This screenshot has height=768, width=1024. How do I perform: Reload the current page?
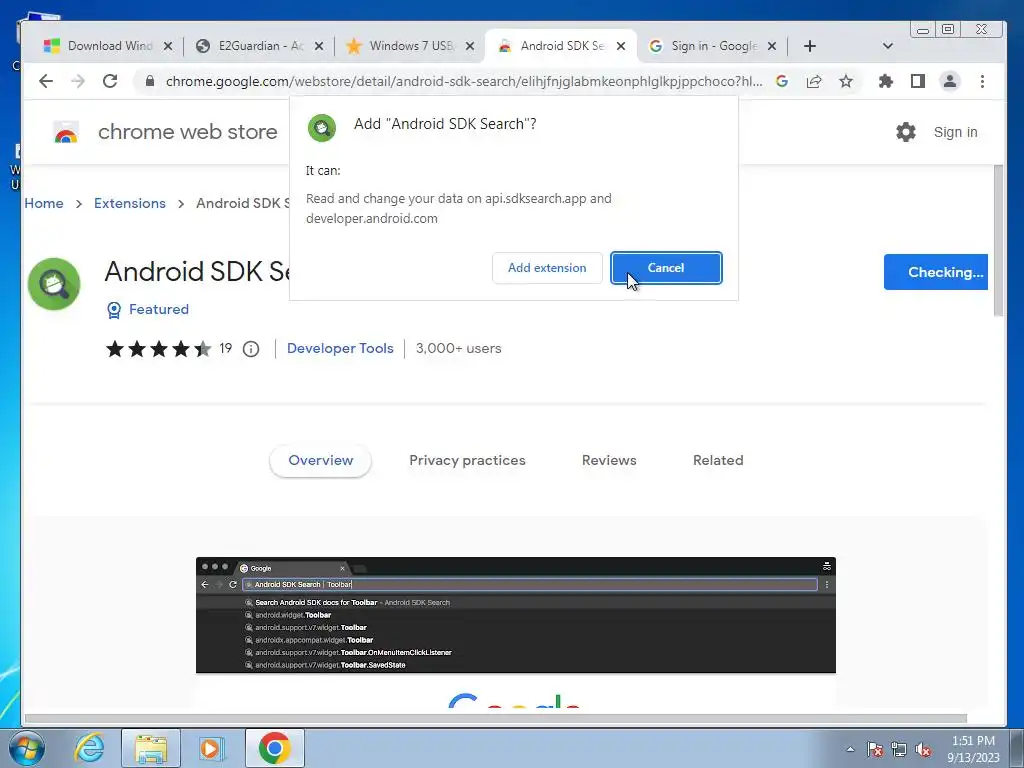click(110, 82)
